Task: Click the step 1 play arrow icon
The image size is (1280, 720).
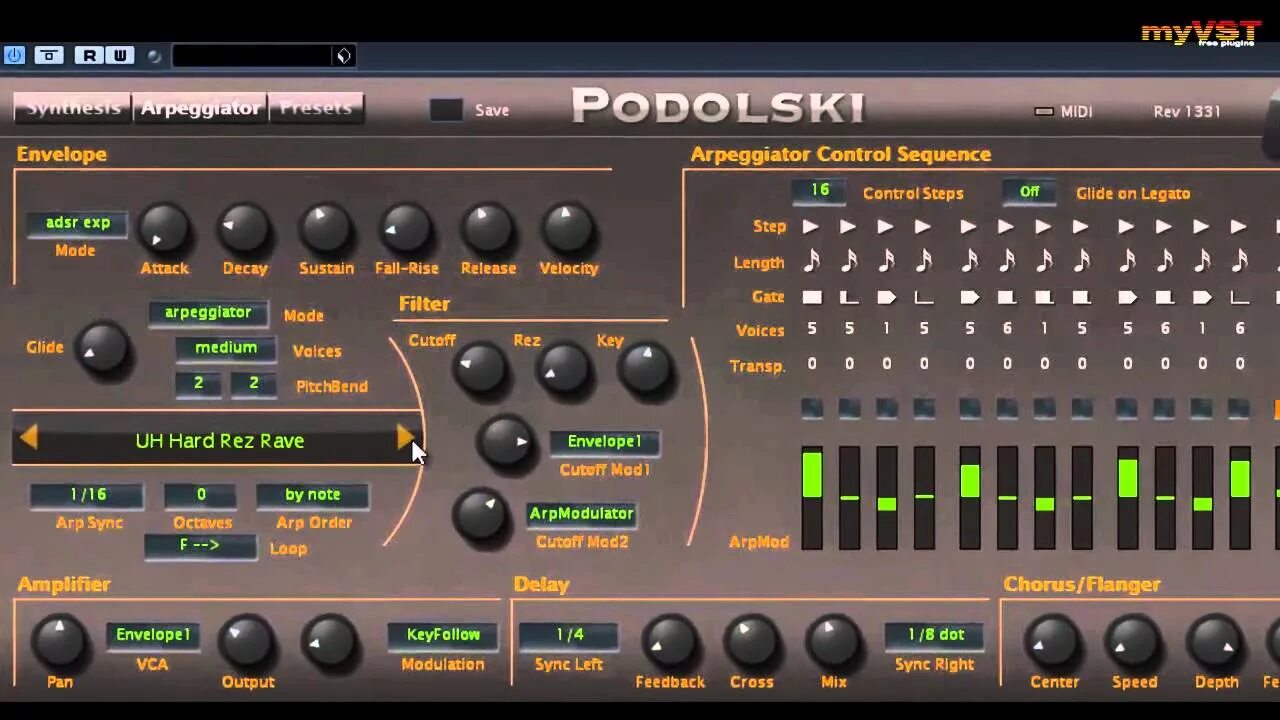Action: click(811, 227)
